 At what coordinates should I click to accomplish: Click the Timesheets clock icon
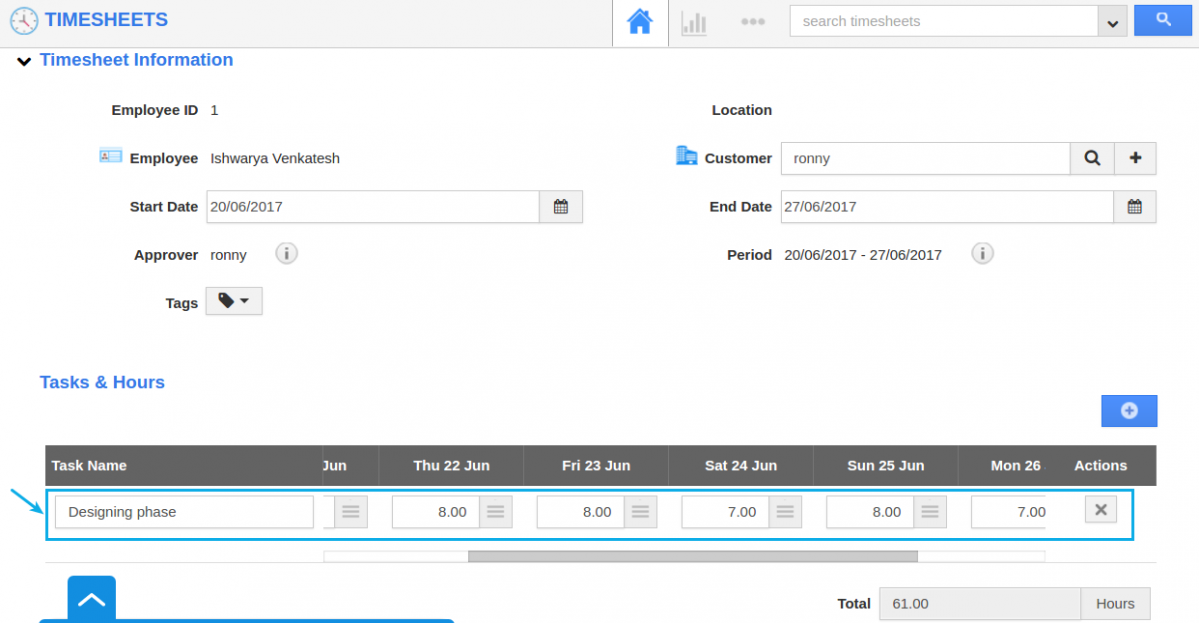(23, 20)
